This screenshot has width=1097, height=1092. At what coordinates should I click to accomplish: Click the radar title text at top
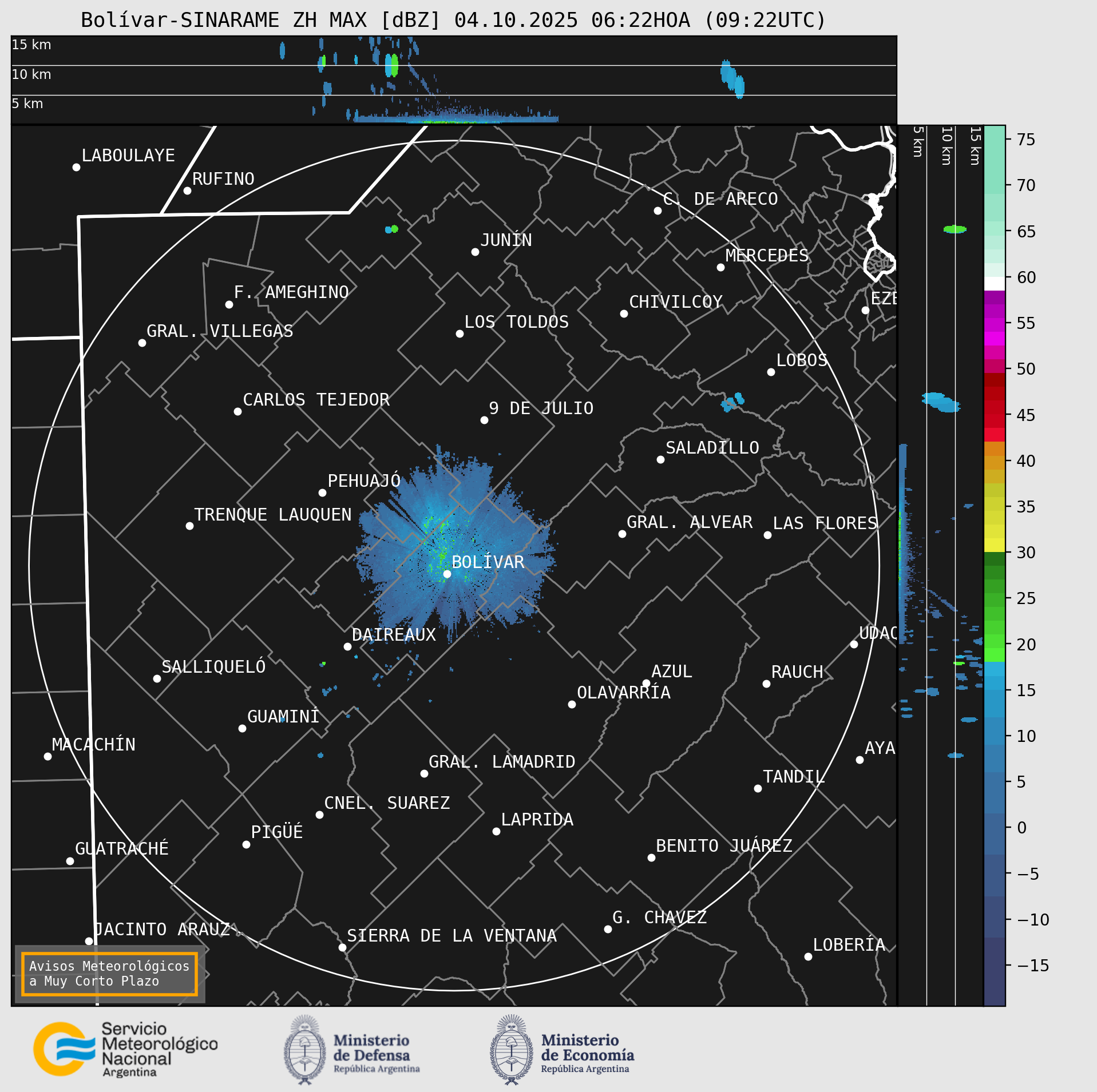point(454,20)
